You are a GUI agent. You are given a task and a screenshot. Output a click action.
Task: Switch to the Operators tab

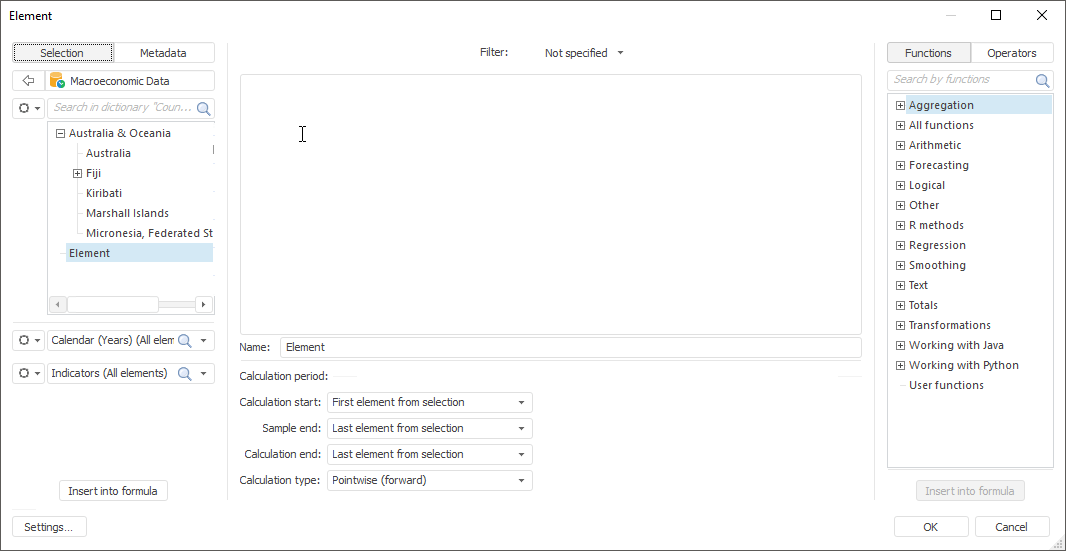(1012, 52)
